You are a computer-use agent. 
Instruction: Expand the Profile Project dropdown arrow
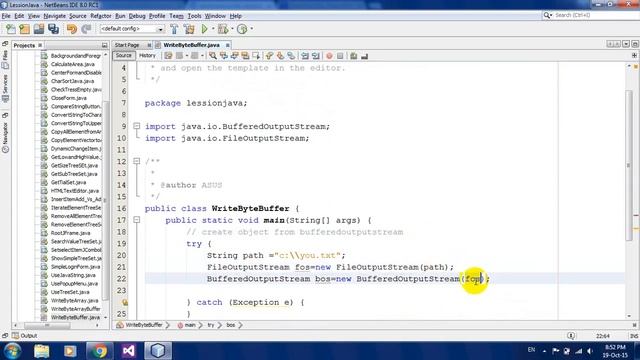[x=251, y=29]
